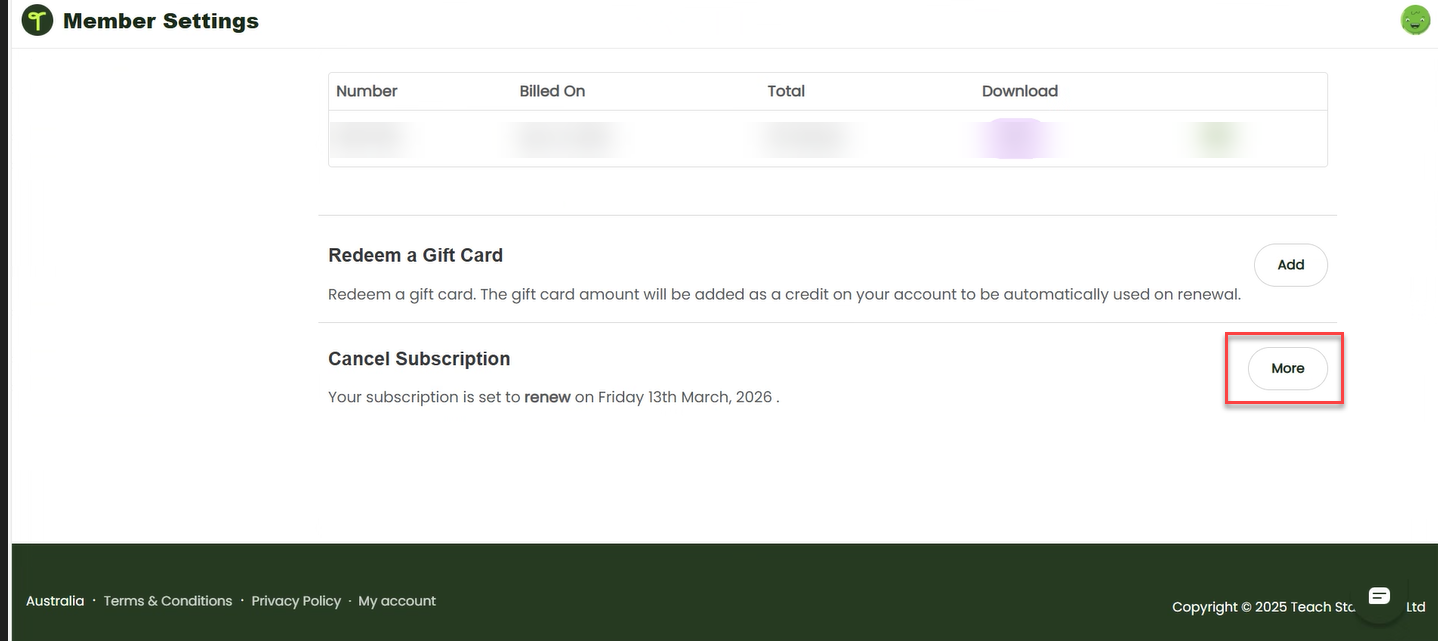1438x641 pixels.
Task: Click the copyright 2025 Teach Starter text
Action: coord(1298,607)
